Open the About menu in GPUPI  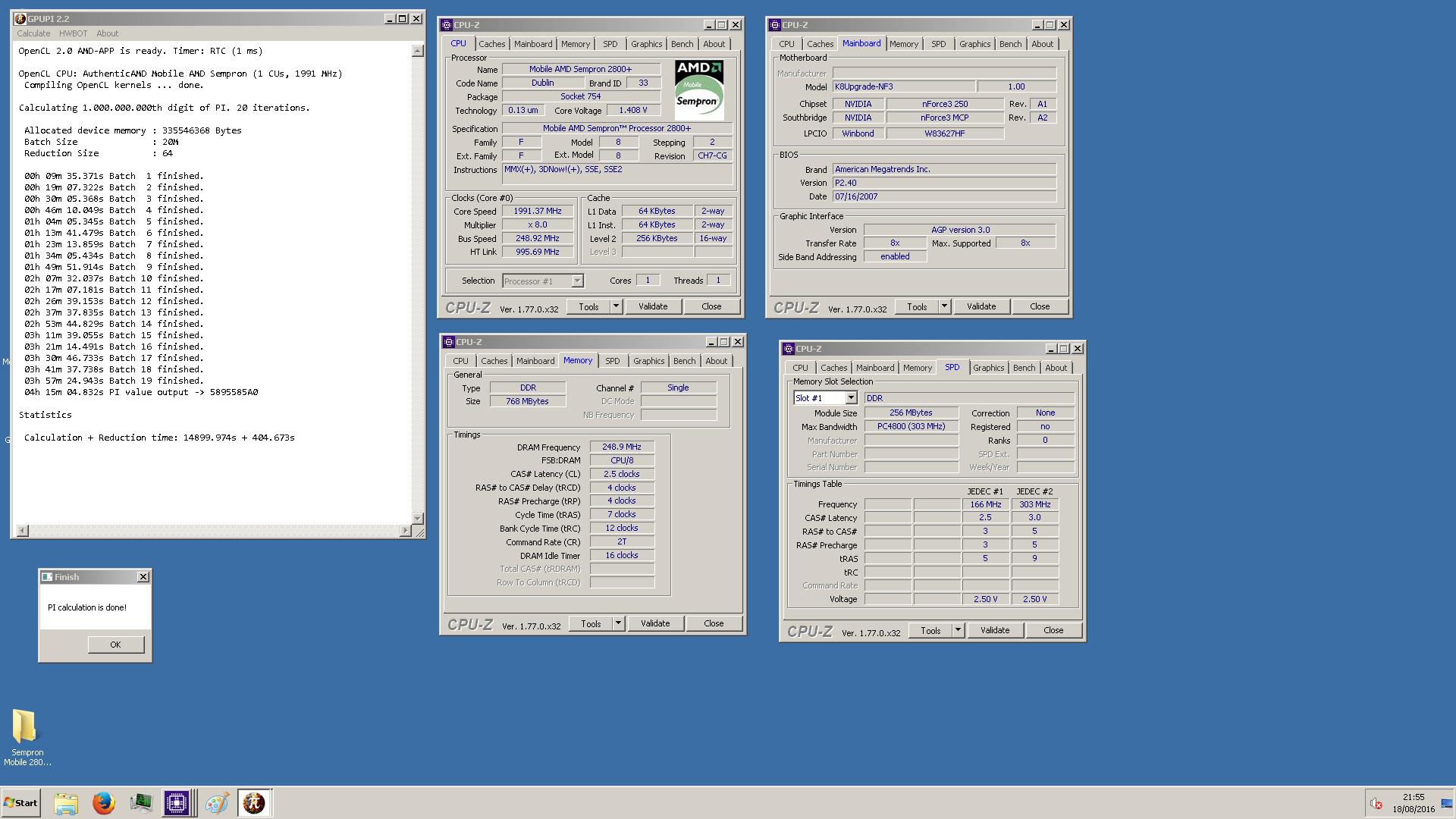[x=107, y=33]
